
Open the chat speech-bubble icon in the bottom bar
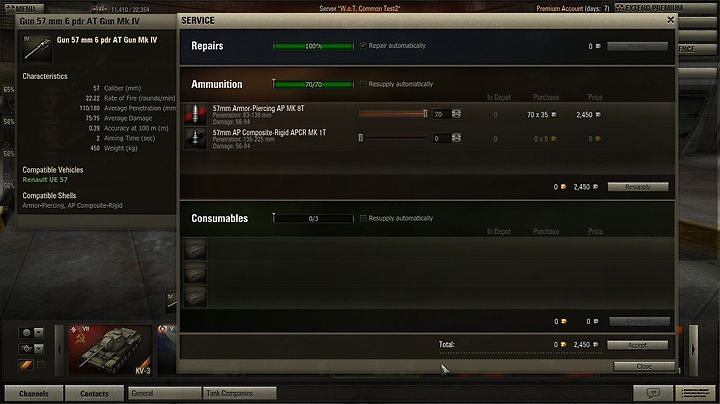pos(653,393)
